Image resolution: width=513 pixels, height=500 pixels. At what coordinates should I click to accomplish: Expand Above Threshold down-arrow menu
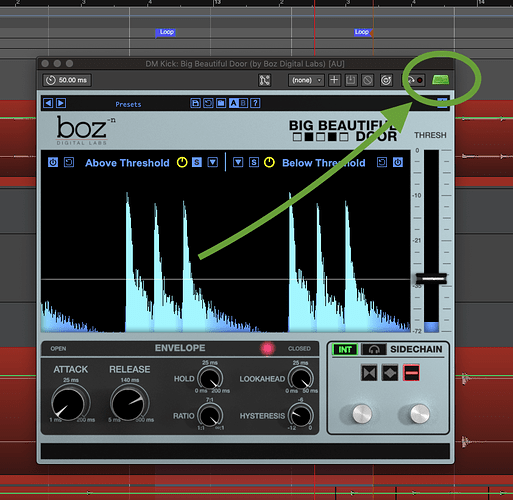213,162
